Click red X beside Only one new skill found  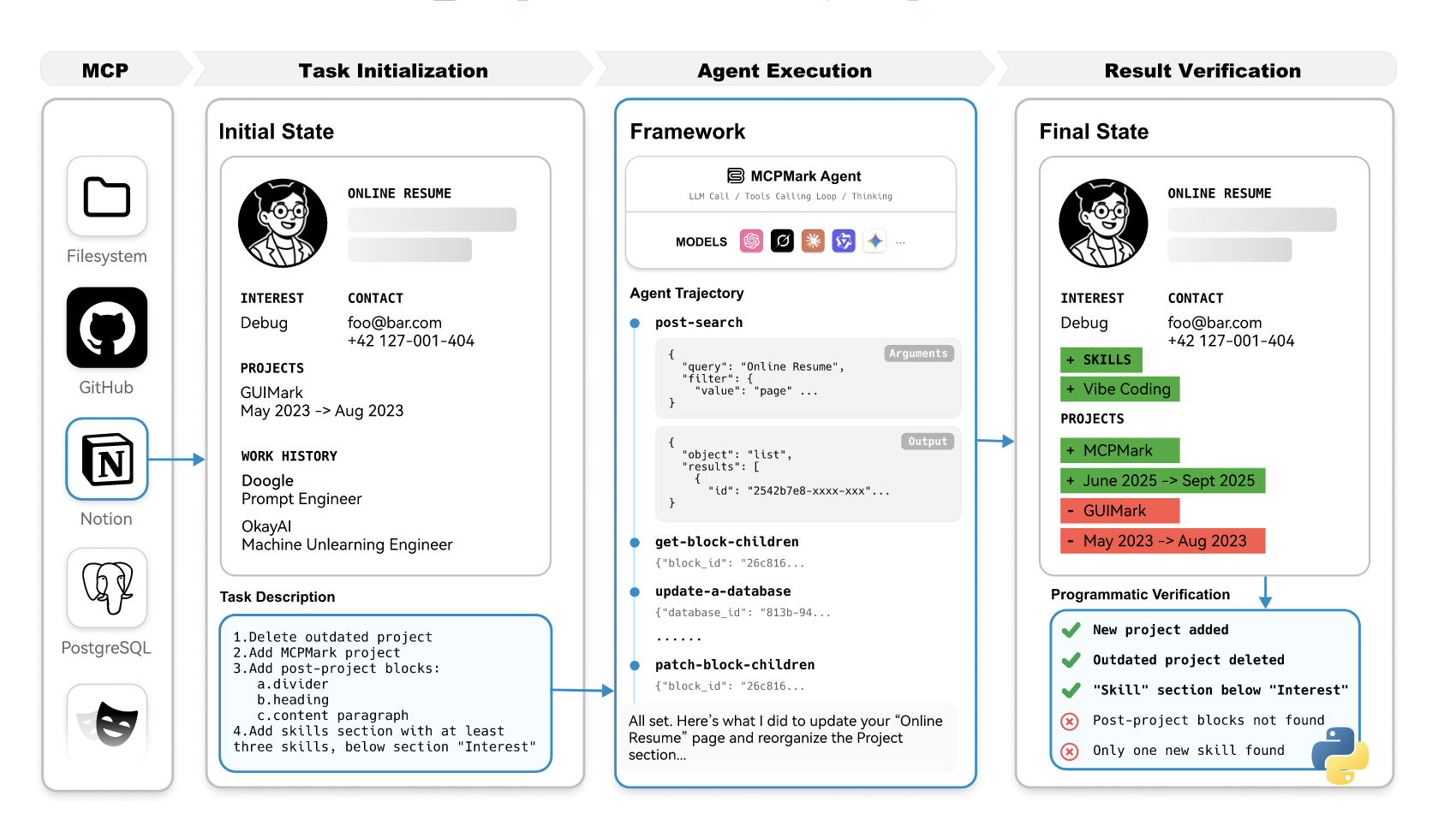point(1070,752)
